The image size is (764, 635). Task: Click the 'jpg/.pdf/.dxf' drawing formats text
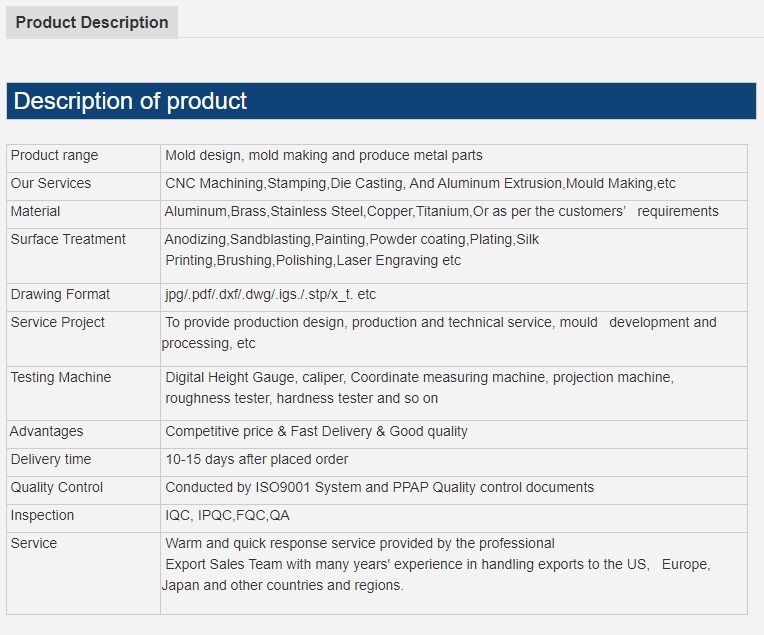coord(270,295)
